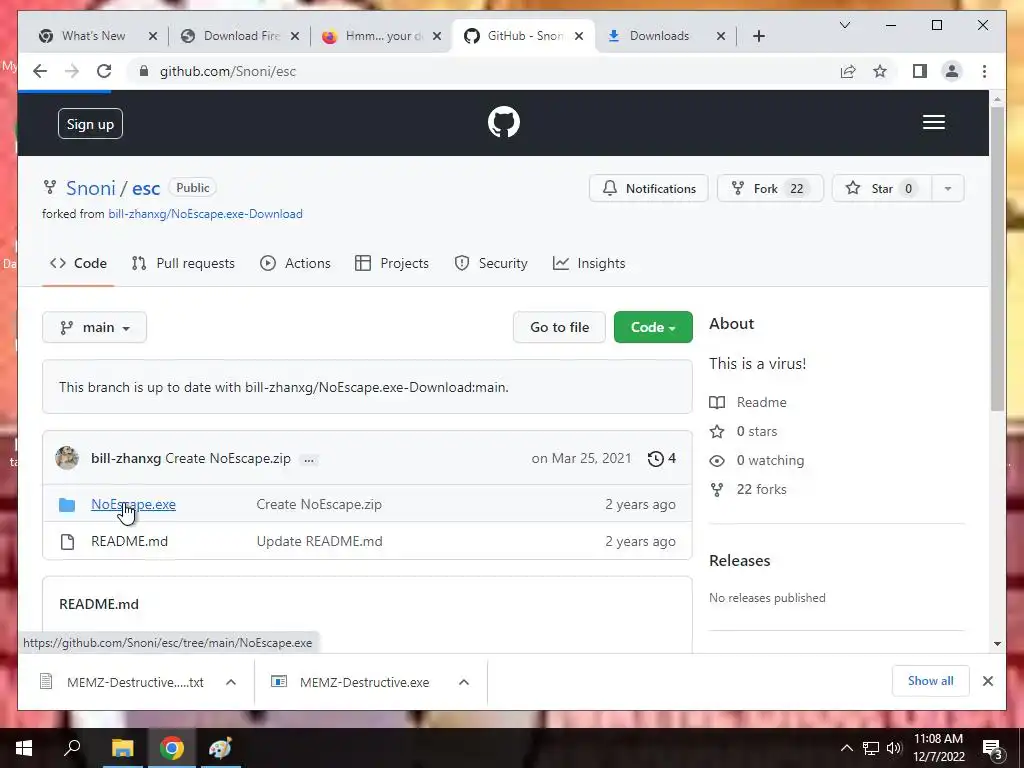Open the NoEscape.exe folder link
The width and height of the screenshot is (1024, 768).
click(133, 504)
